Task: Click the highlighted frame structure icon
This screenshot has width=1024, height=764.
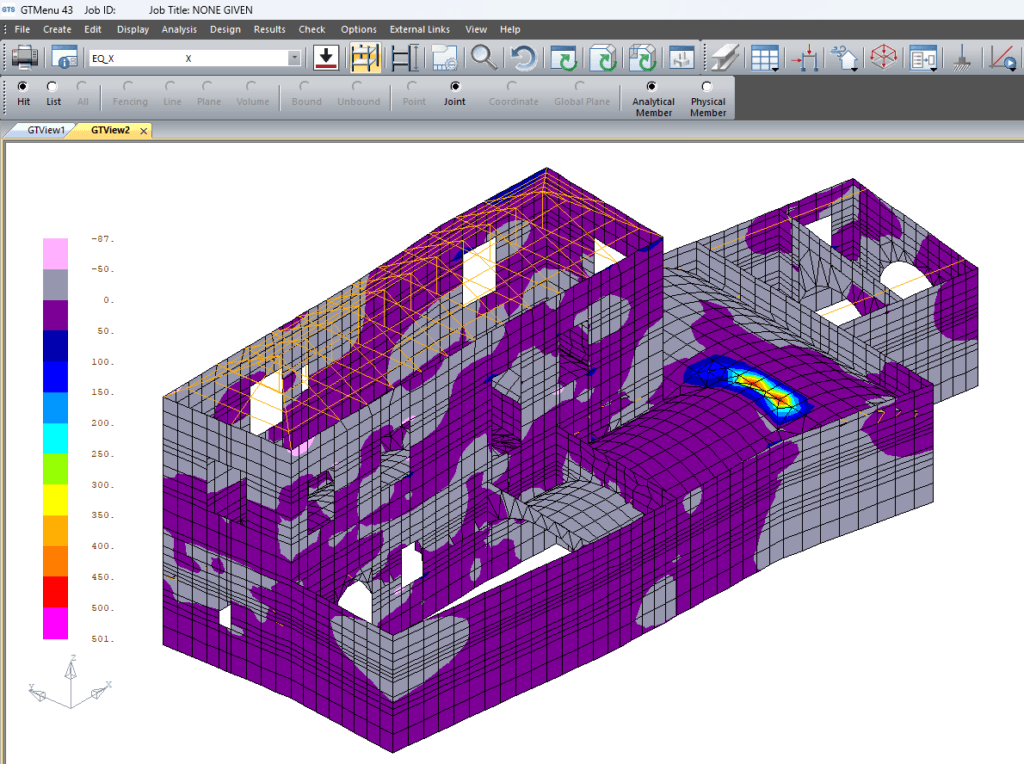Action: tap(364, 58)
